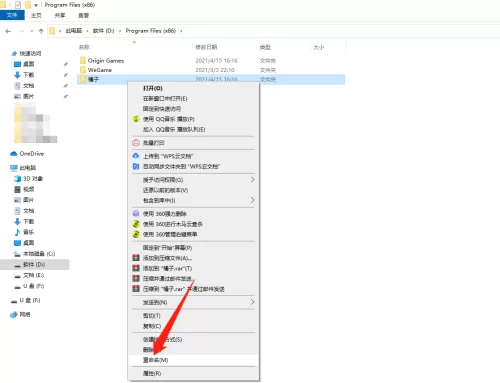Click breadcrumb chevron after 此电脑
The width and height of the screenshot is (500, 383).
[87, 31]
